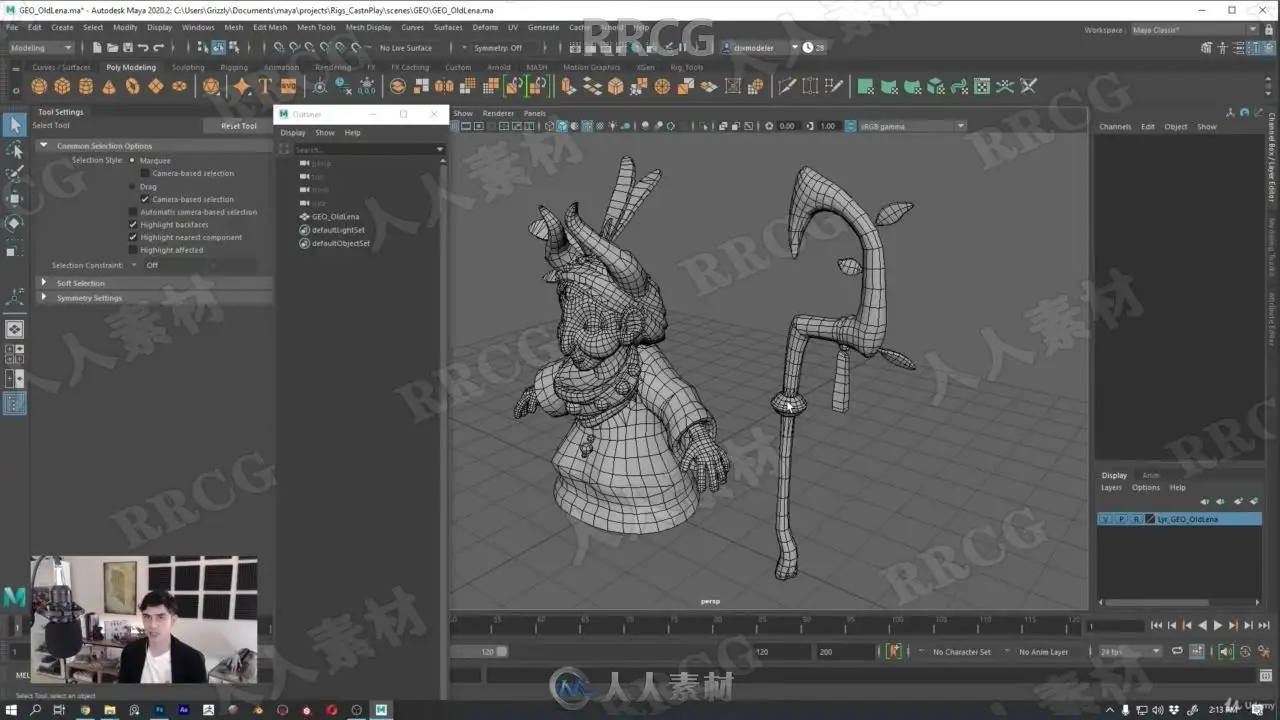The height and width of the screenshot is (720, 1280).
Task: Click the Reset Tool button
Action: pyautogui.click(x=239, y=126)
